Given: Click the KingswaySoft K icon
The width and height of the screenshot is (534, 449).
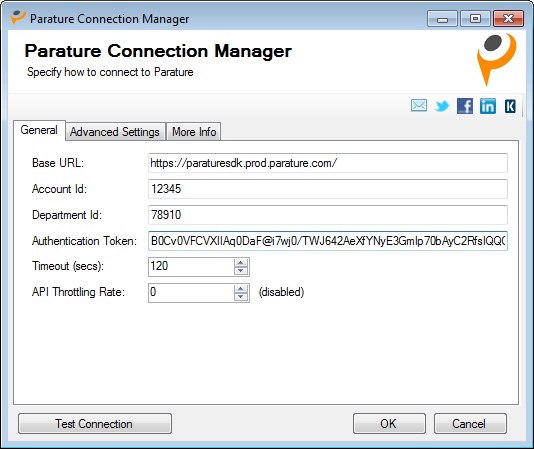Looking at the screenshot, I should tap(510, 106).
